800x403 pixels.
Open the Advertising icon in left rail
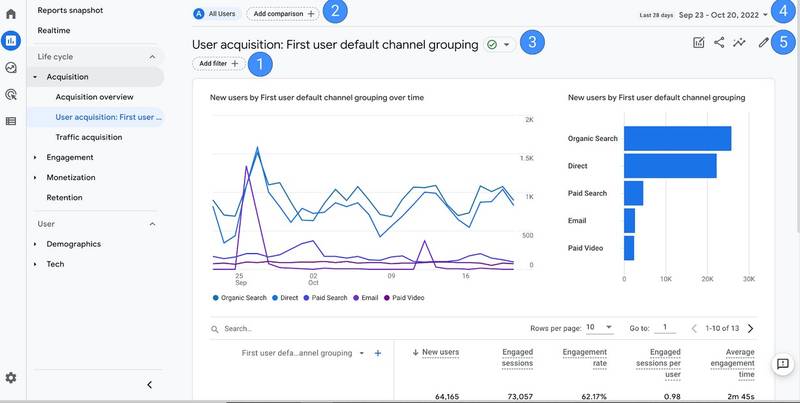point(11,94)
